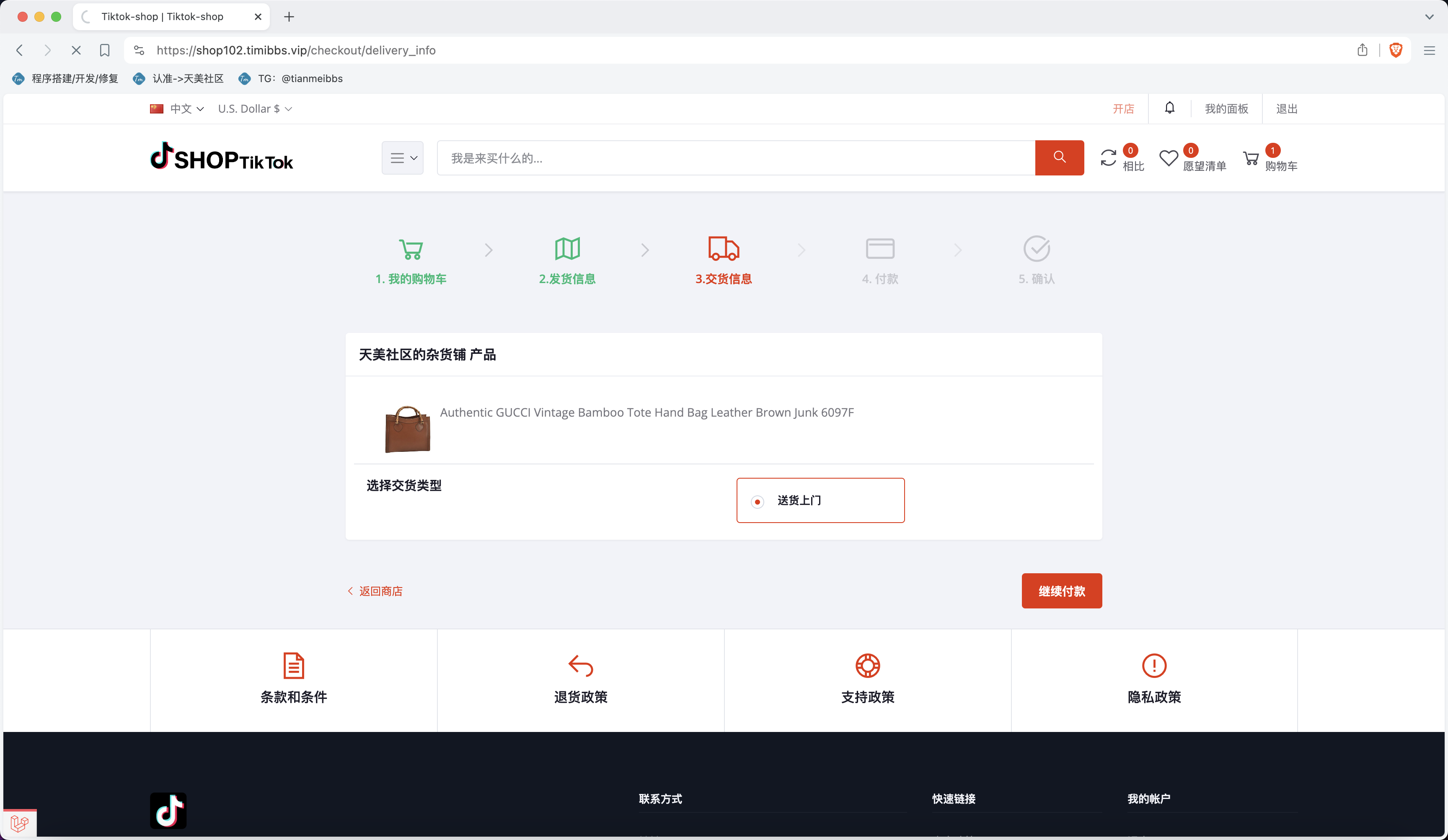Screen dimensions: 1448x840
Task: Click the search input field
Action: (735, 157)
